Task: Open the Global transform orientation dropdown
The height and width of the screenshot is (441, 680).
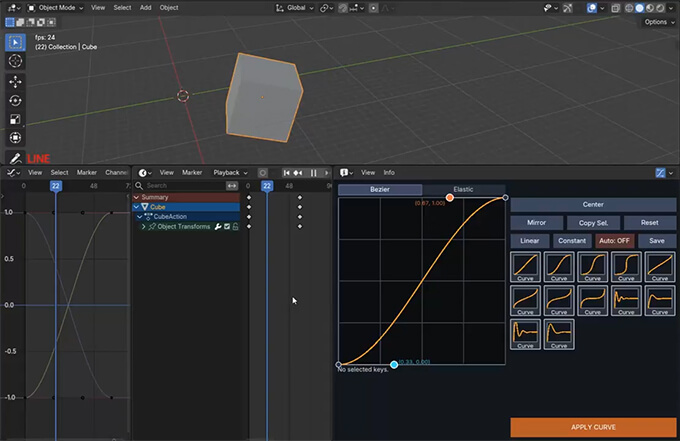Action: [x=296, y=7]
